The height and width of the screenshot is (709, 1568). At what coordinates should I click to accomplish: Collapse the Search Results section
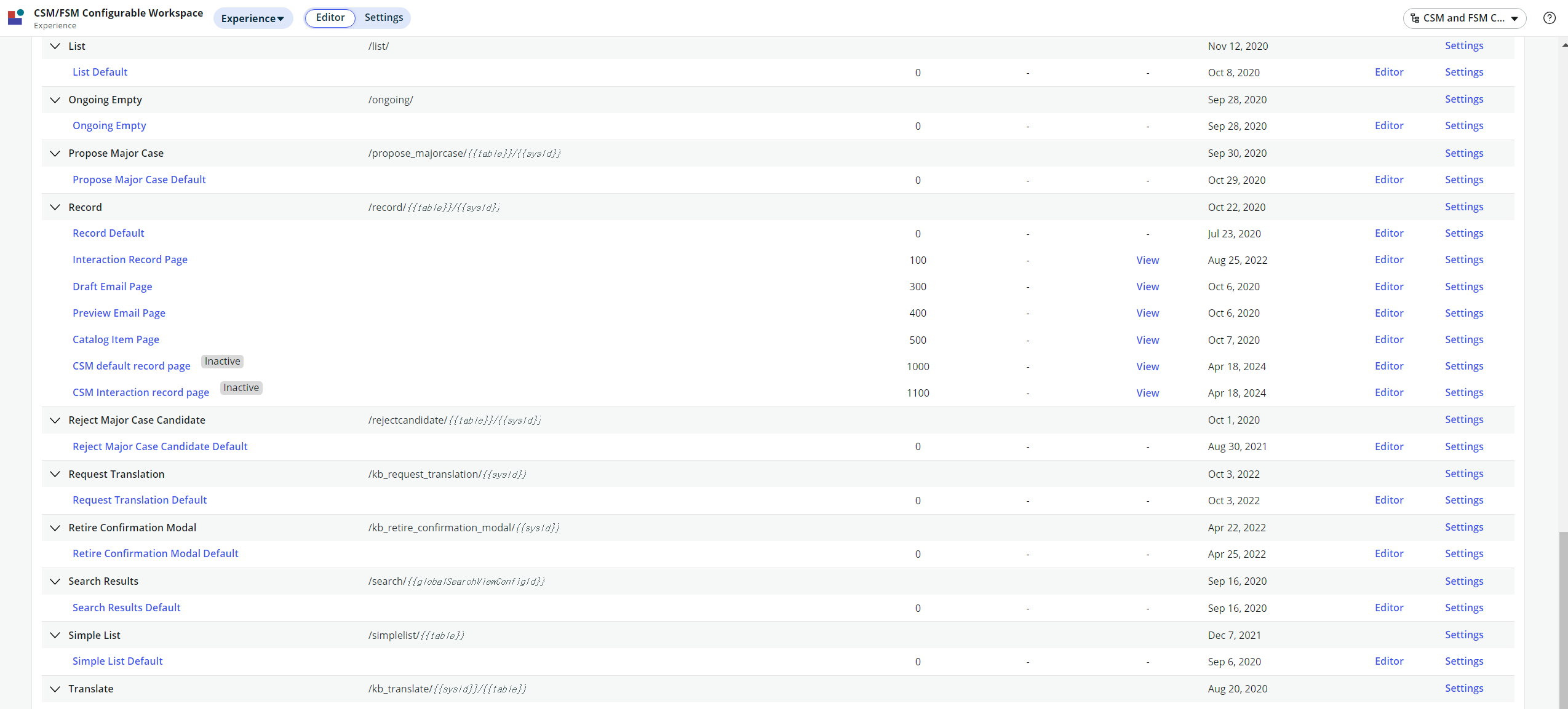[55, 581]
